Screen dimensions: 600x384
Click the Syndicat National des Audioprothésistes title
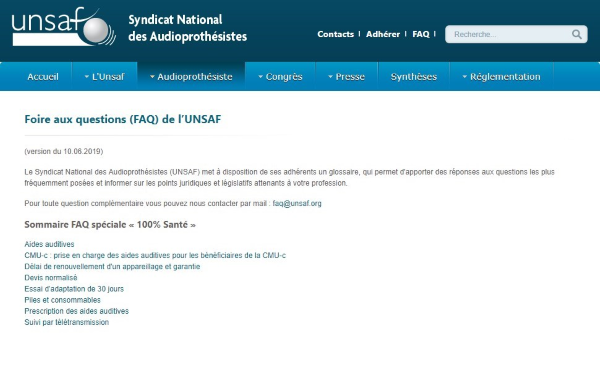[188, 28]
